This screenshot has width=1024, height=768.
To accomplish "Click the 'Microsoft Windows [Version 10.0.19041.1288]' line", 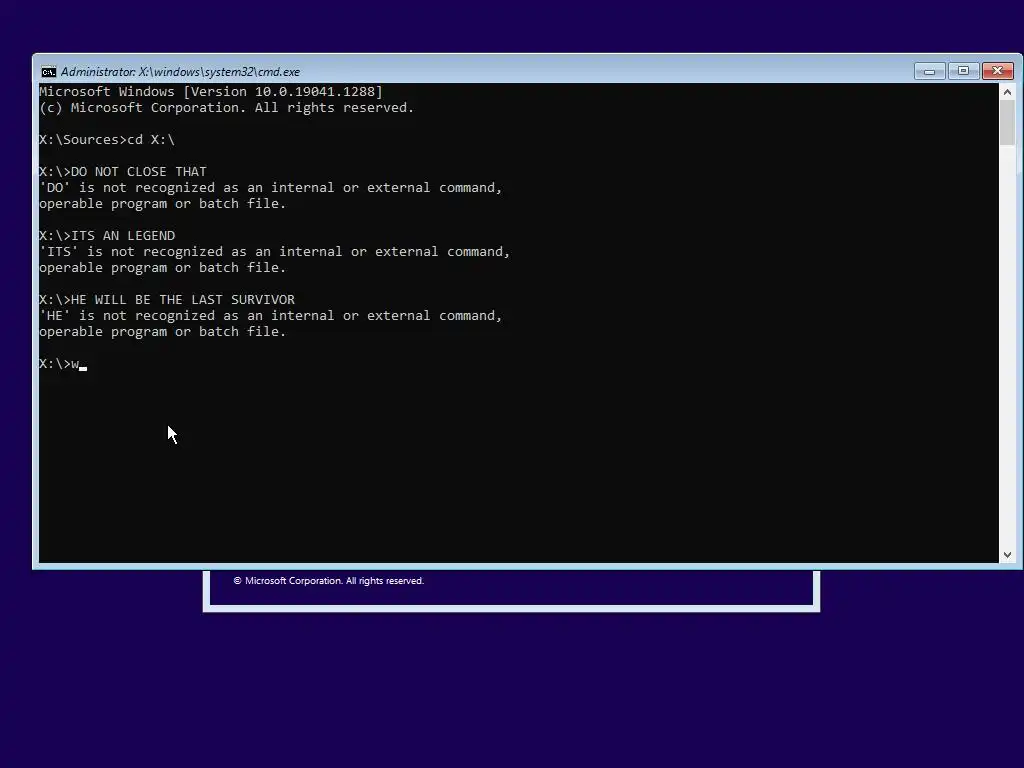I will point(211,91).
